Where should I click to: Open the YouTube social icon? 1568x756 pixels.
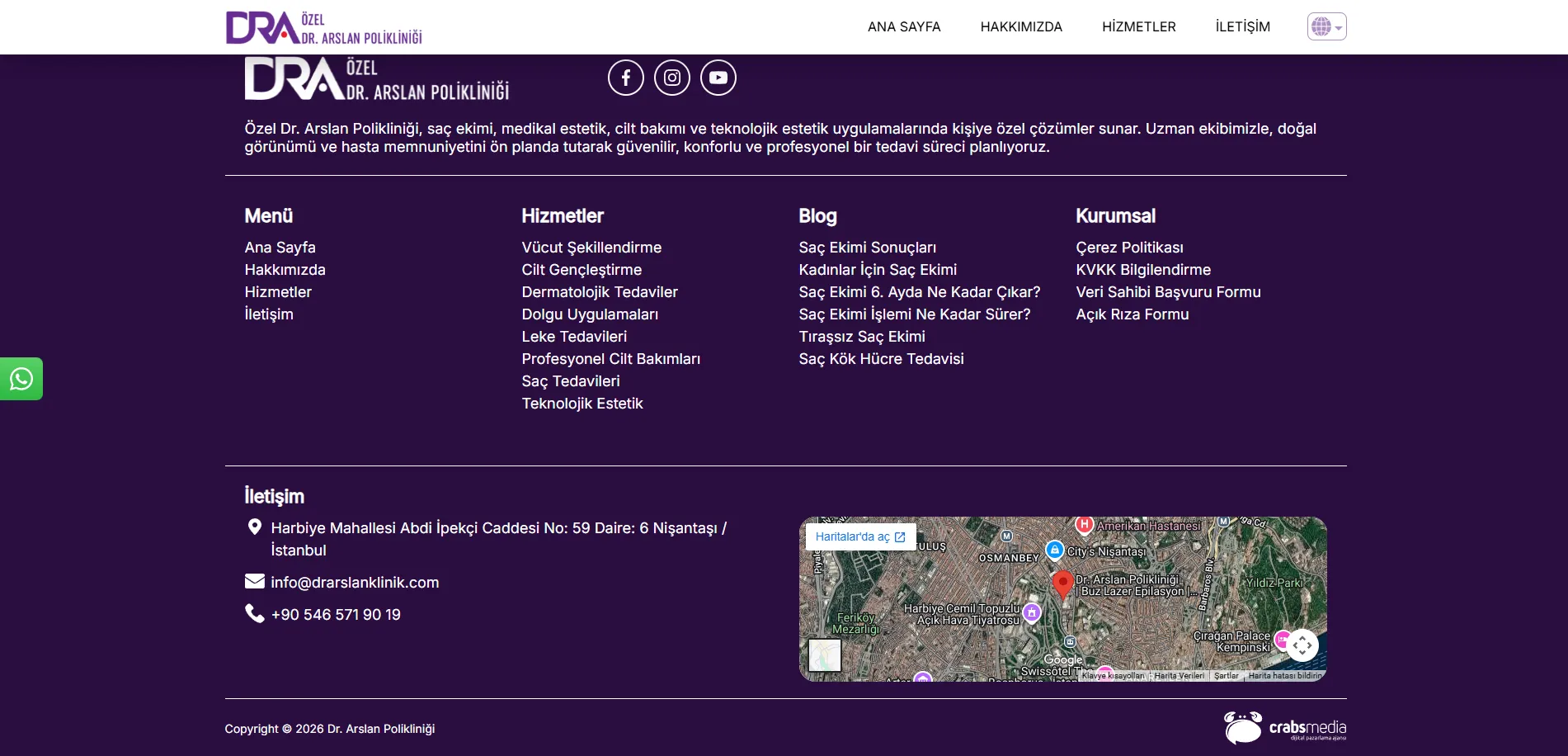718,78
